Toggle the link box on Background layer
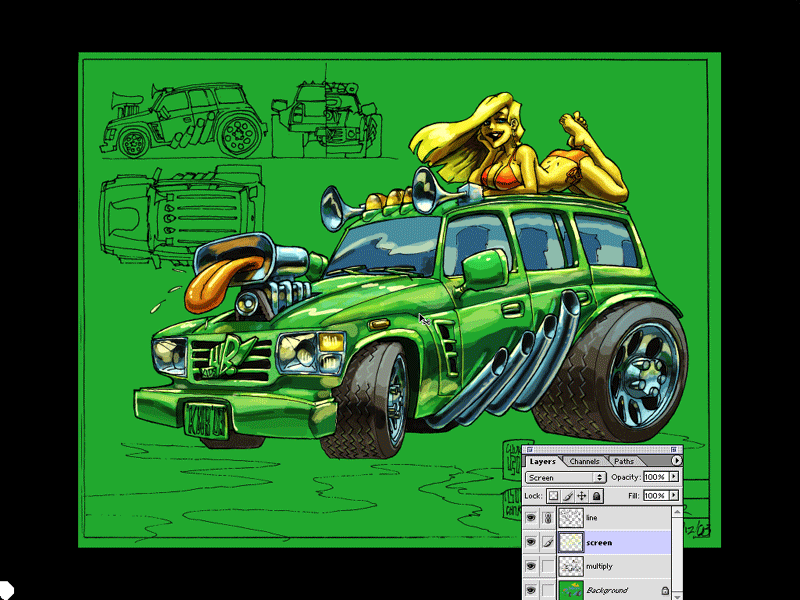 [548, 590]
